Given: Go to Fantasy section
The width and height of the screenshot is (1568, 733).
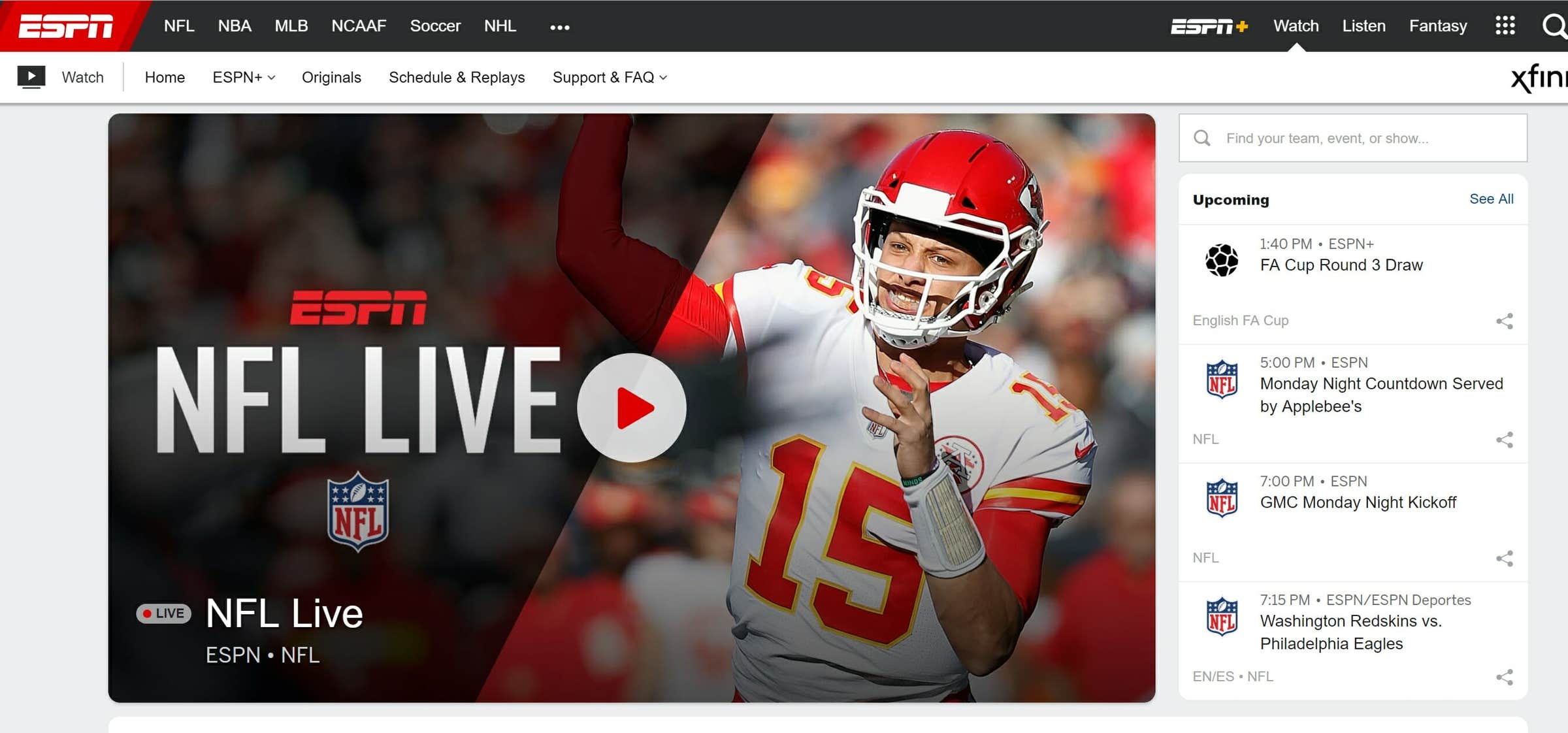Looking at the screenshot, I should (x=1437, y=26).
